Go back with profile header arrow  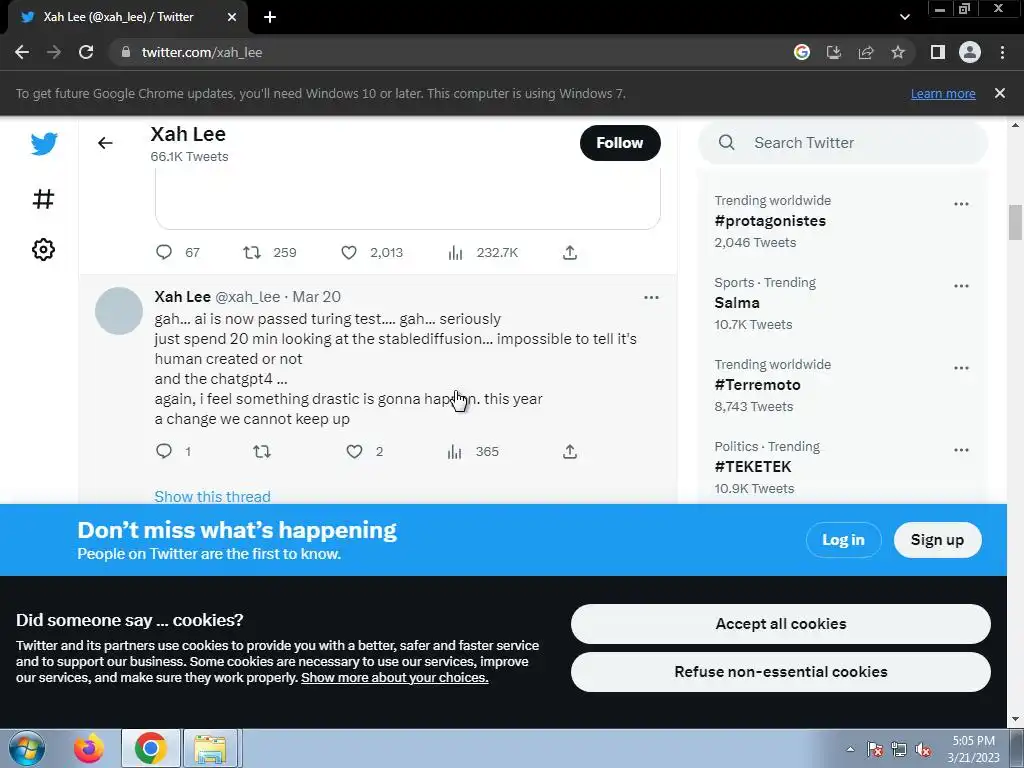pyautogui.click(x=105, y=143)
